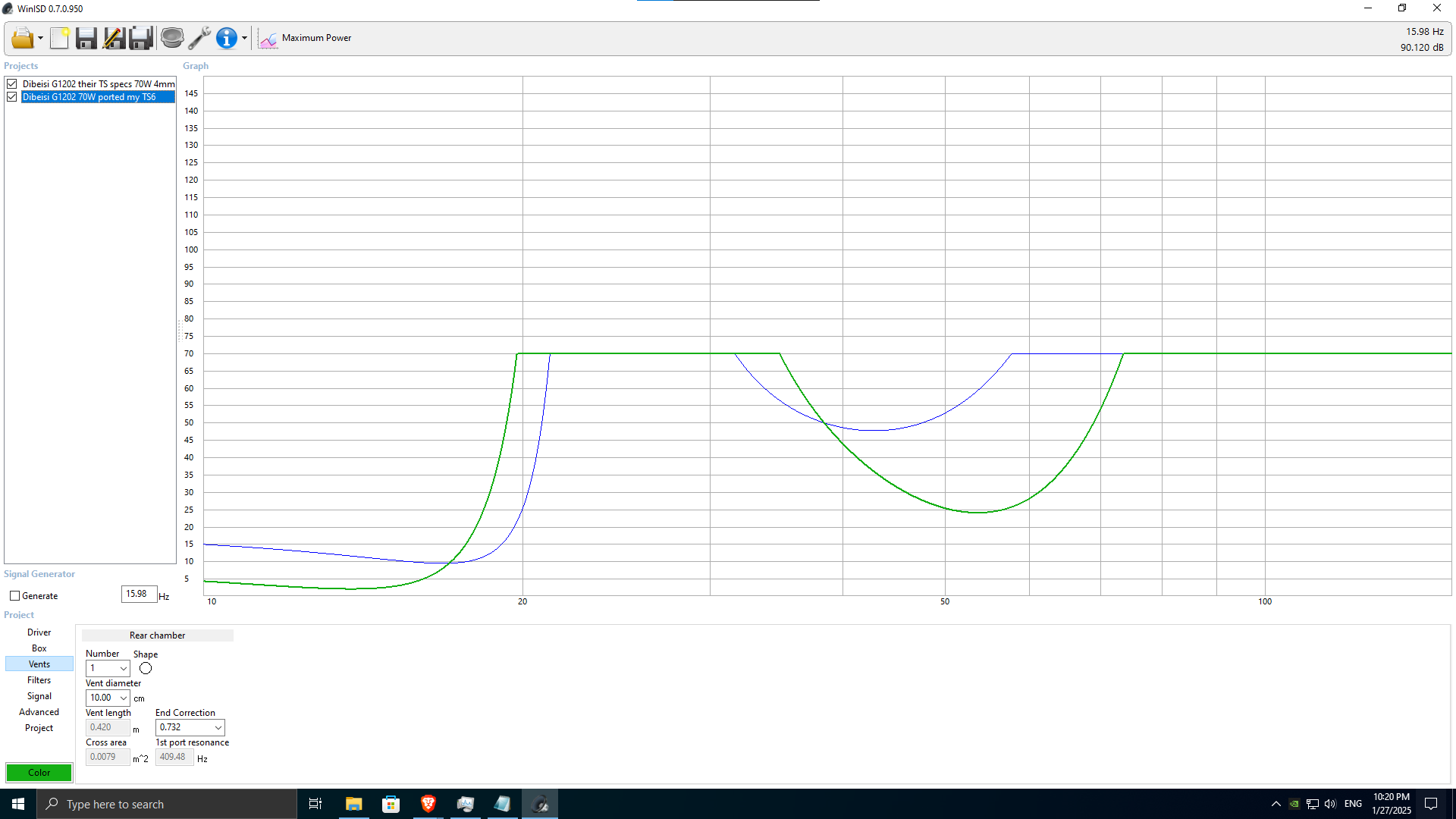1456x819 pixels.
Task: Open the clock showing 10:20 PM
Action: [x=1392, y=804]
